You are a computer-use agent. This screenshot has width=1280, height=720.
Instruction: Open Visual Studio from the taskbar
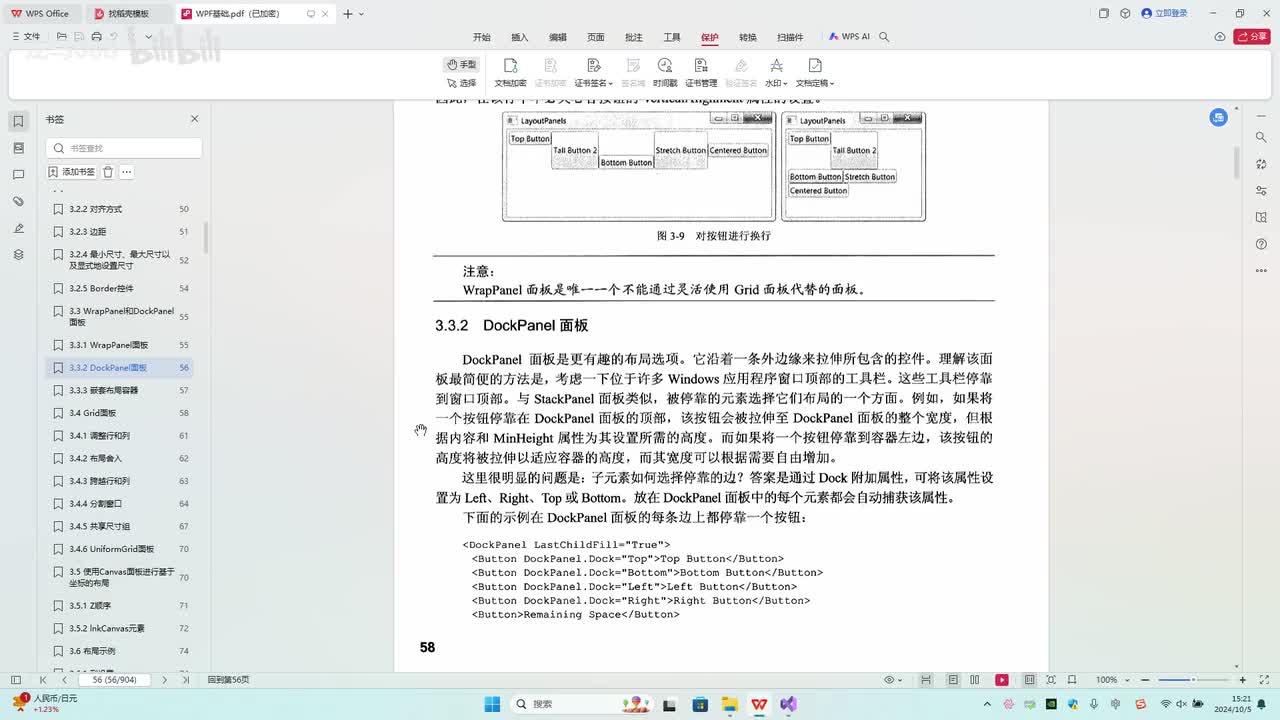[788, 704]
